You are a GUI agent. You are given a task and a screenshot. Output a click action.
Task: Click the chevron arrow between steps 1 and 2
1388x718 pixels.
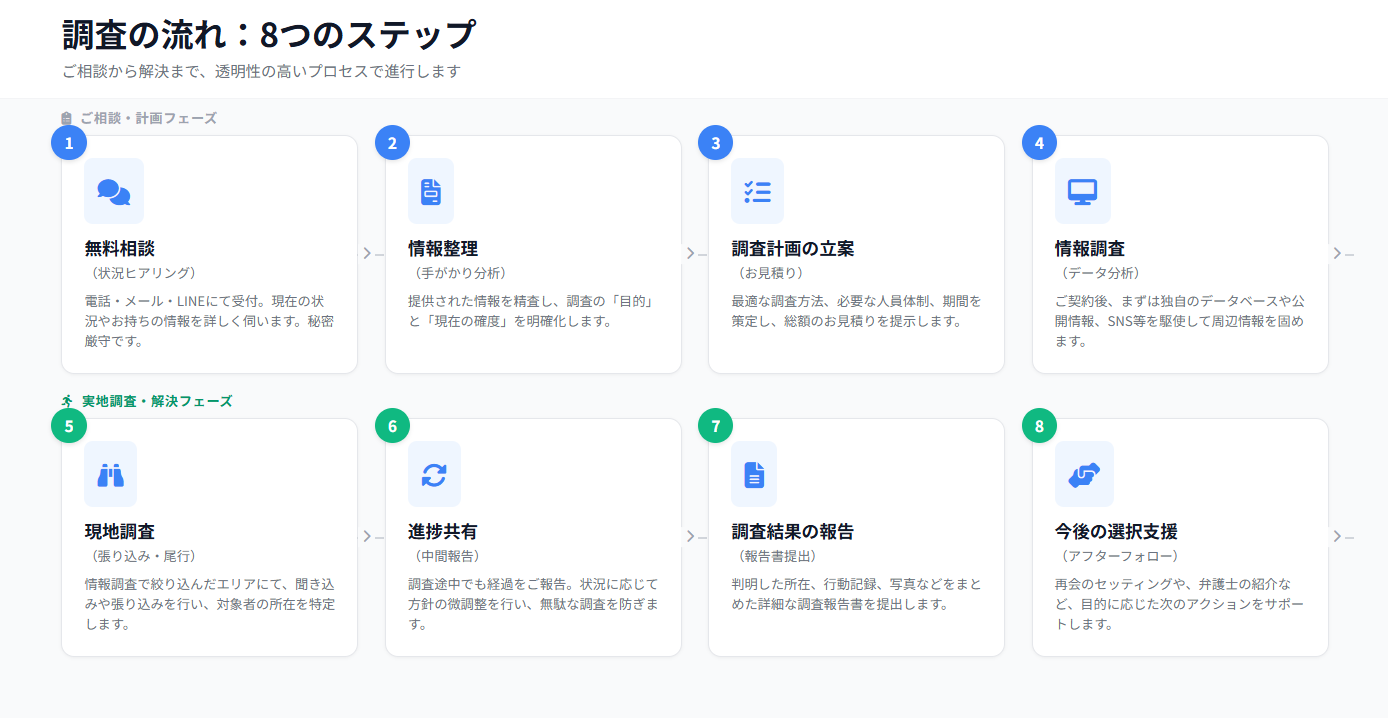click(x=367, y=254)
